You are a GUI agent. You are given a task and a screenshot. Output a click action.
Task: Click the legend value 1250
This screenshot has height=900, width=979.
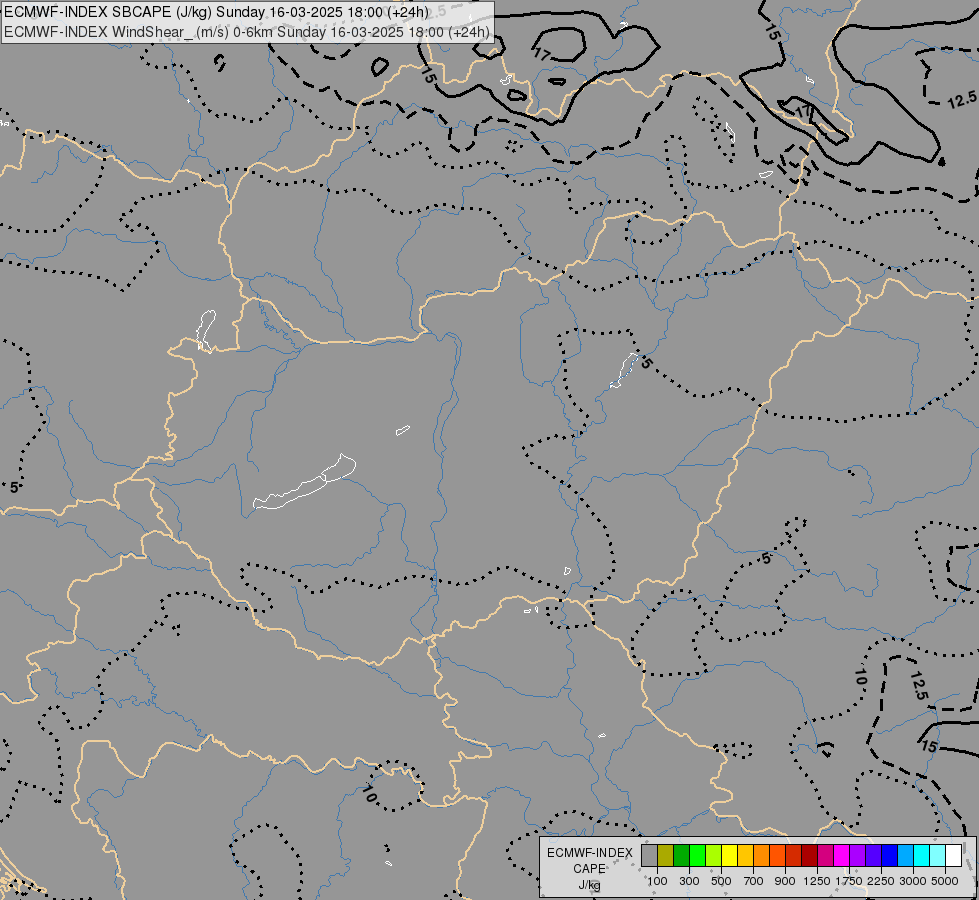[817, 881]
